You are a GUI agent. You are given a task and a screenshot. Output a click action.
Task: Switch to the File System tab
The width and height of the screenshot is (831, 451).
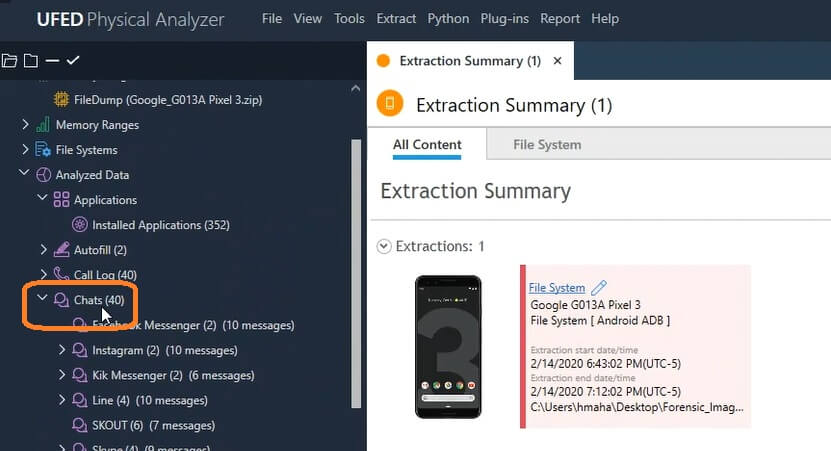click(x=547, y=145)
